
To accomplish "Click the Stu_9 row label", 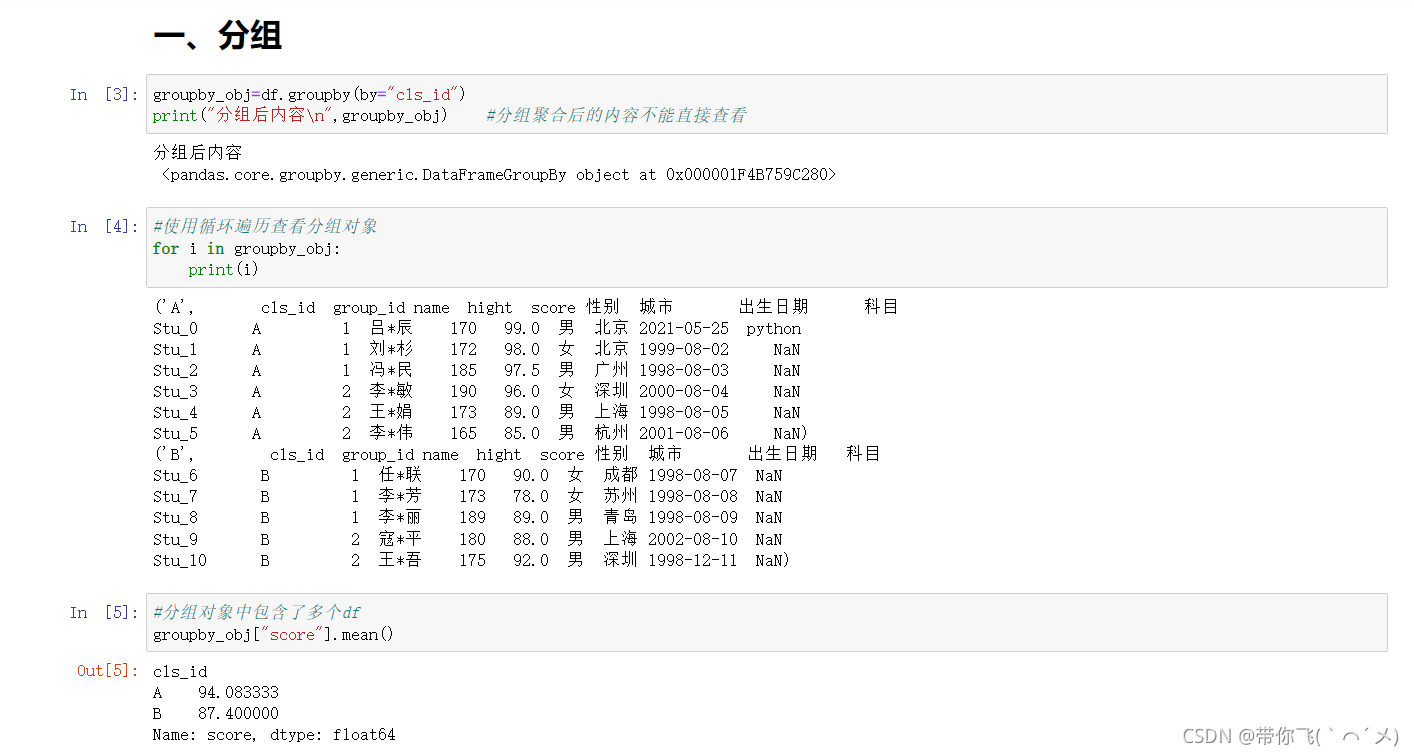I will 175,540.
